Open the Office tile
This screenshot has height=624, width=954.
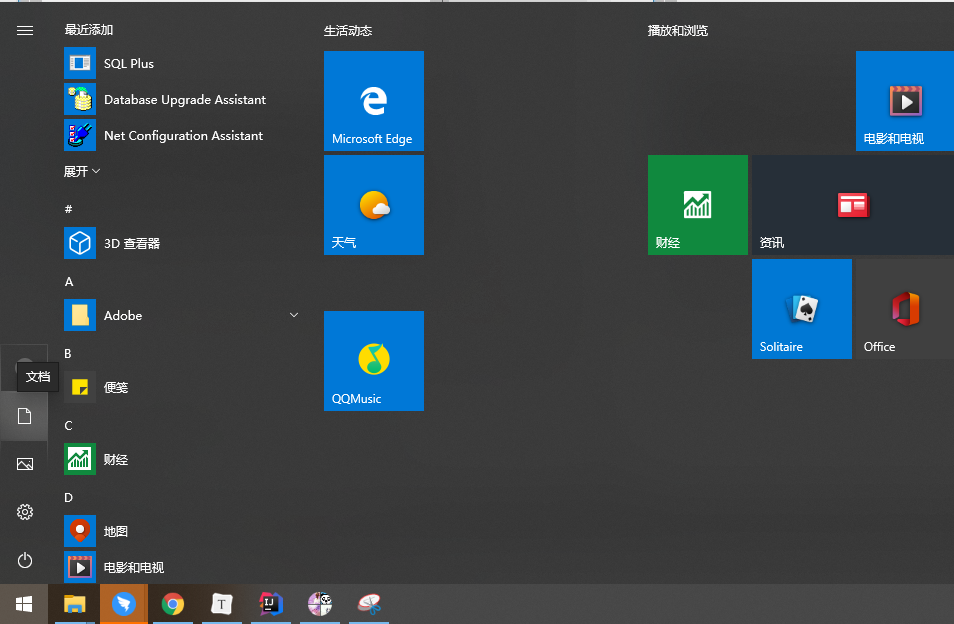(905, 309)
